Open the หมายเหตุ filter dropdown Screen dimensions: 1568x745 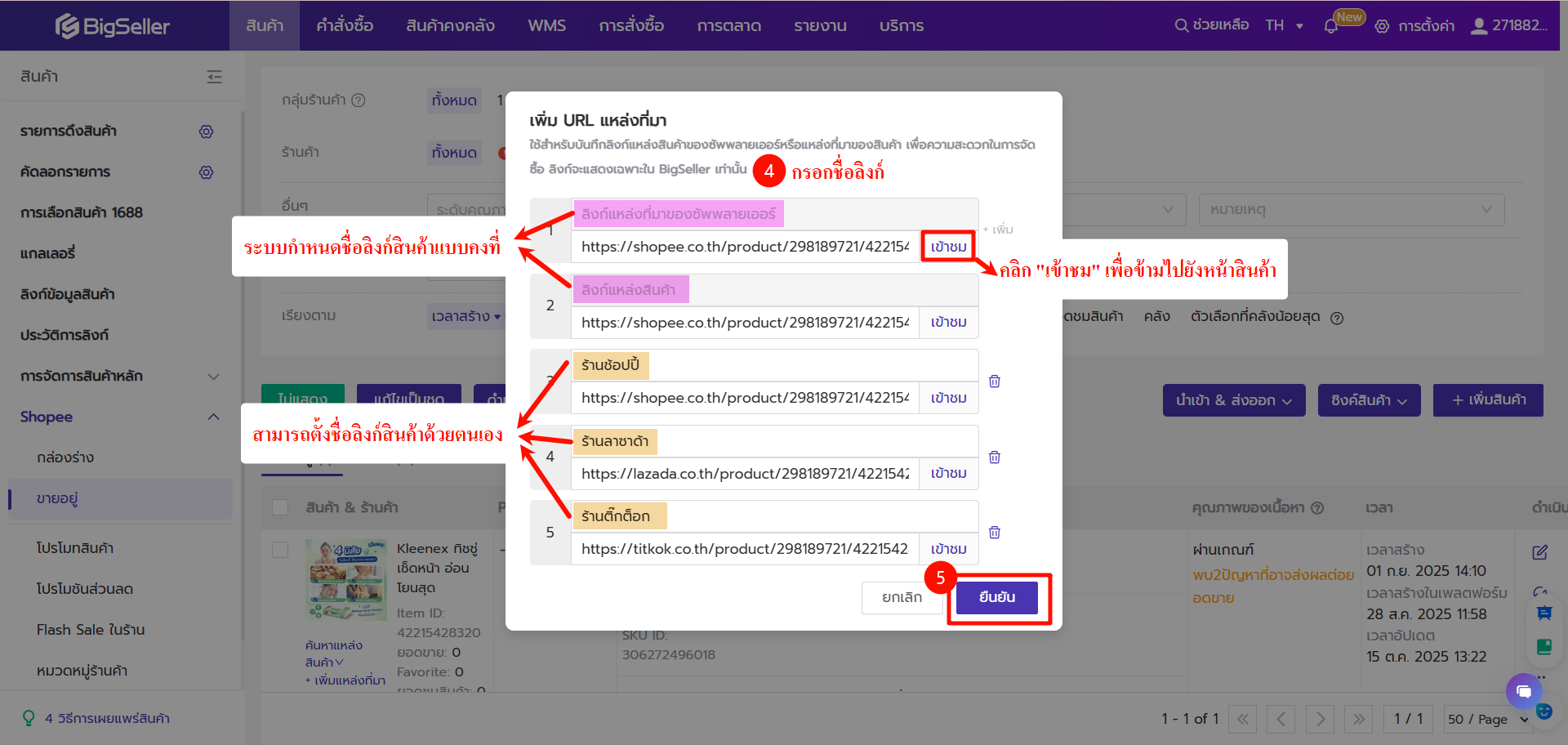[1352, 210]
